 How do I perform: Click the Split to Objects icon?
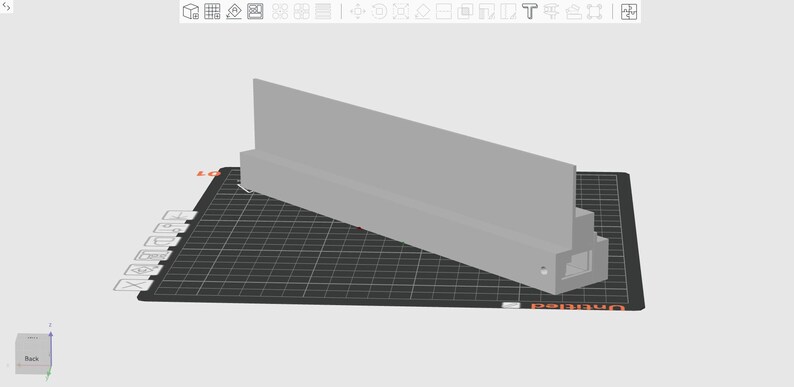pos(280,11)
